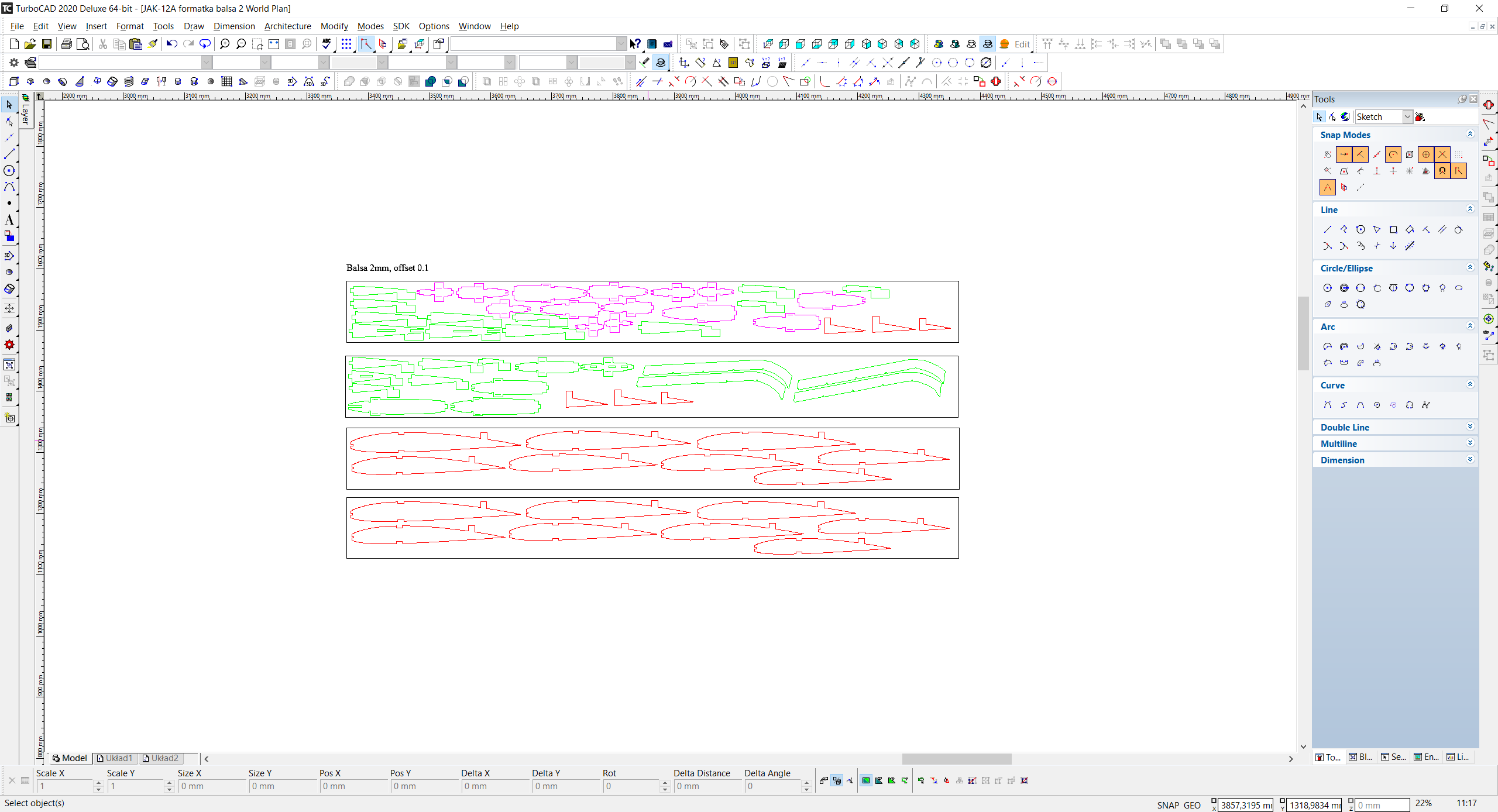Screen dimensions: 1498x812
Task: Click the GEO status bar button
Action: [x=1192, y=805]
